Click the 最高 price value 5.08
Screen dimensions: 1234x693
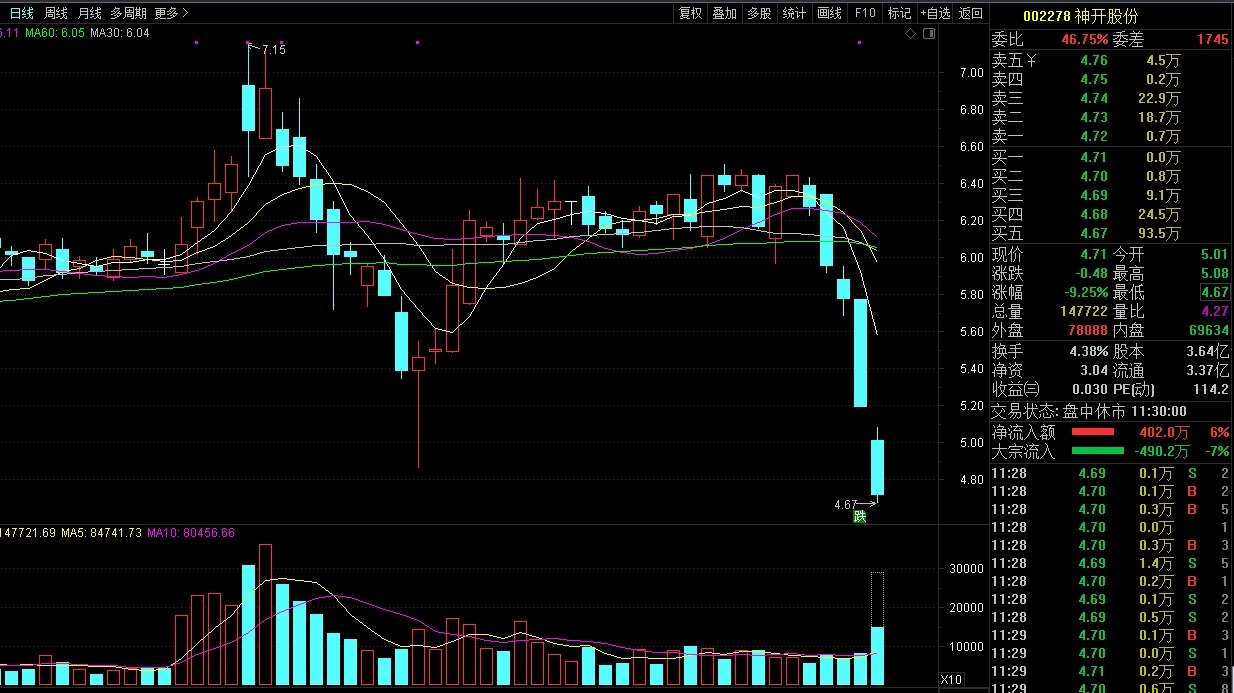pos(1215,273)
